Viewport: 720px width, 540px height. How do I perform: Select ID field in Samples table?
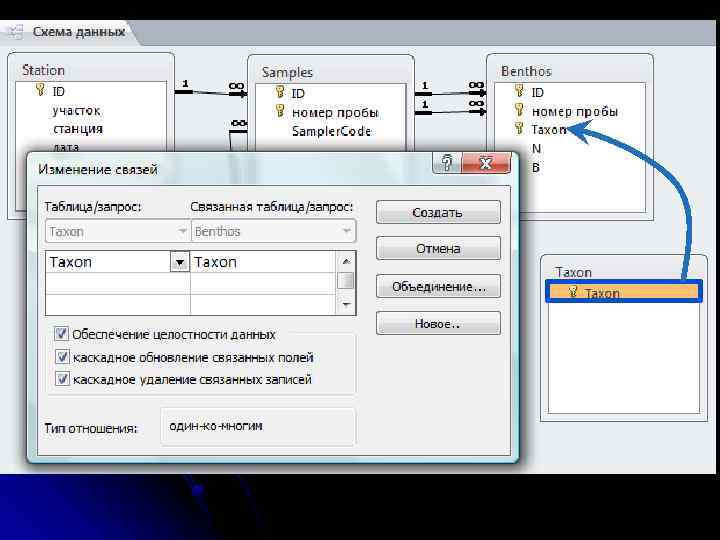pos(298,94)
